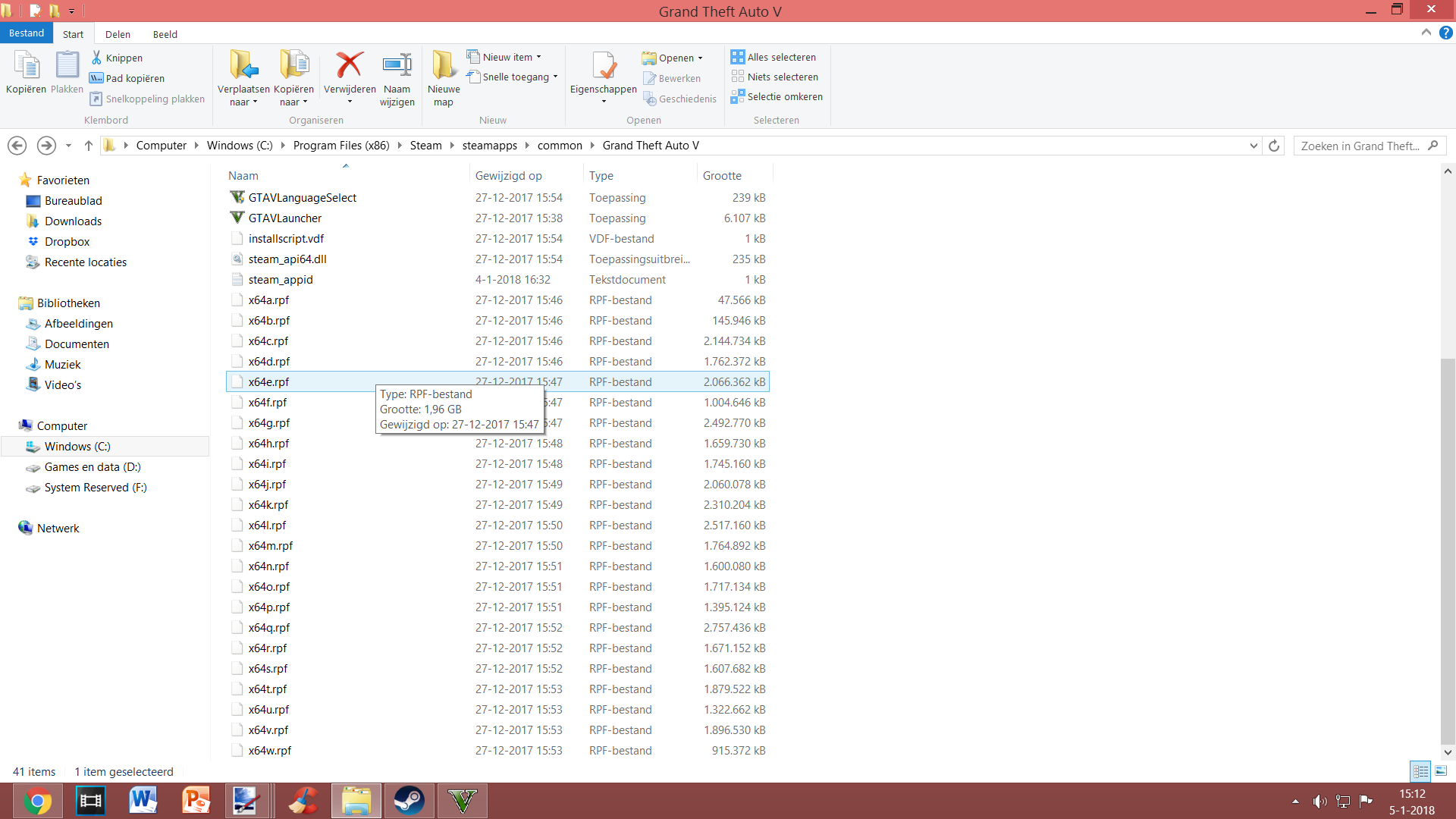Viewport: 1456px width, 819px height.
Task: Click the vertical scrollbar down arrow
Action: [1448, 752]
